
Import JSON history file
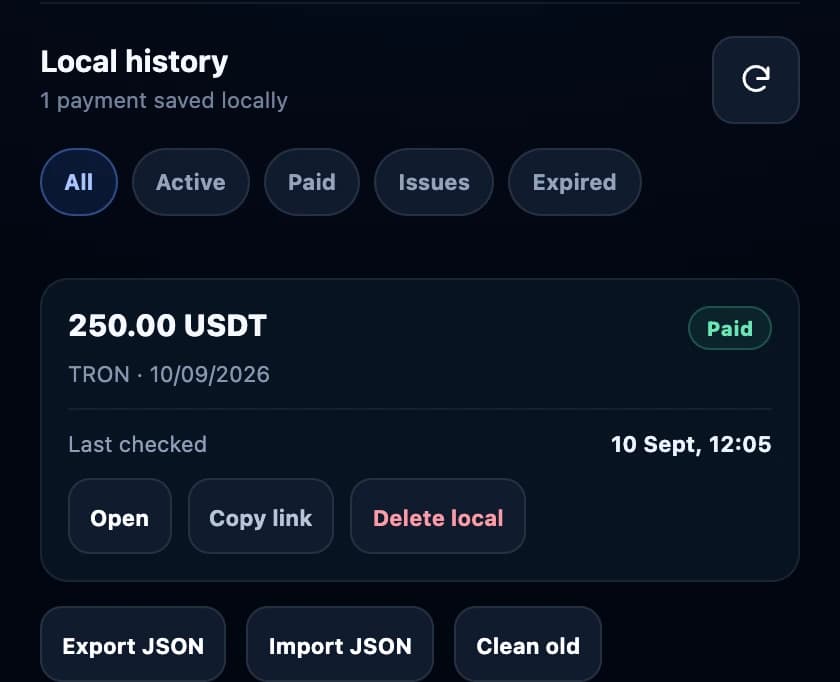tap(340, 645)
